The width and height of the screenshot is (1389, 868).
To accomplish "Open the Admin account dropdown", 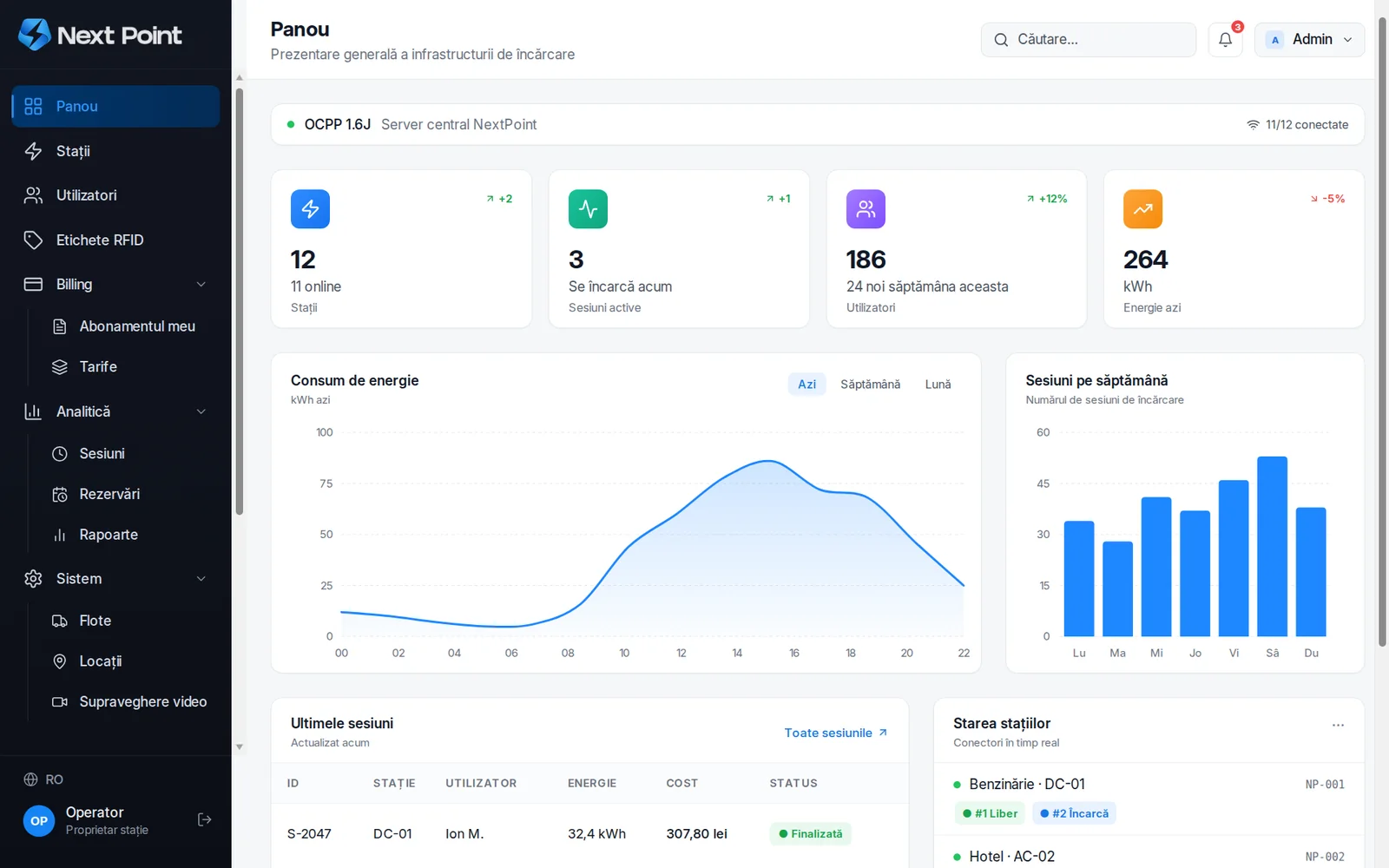I will click(1309, 40).
